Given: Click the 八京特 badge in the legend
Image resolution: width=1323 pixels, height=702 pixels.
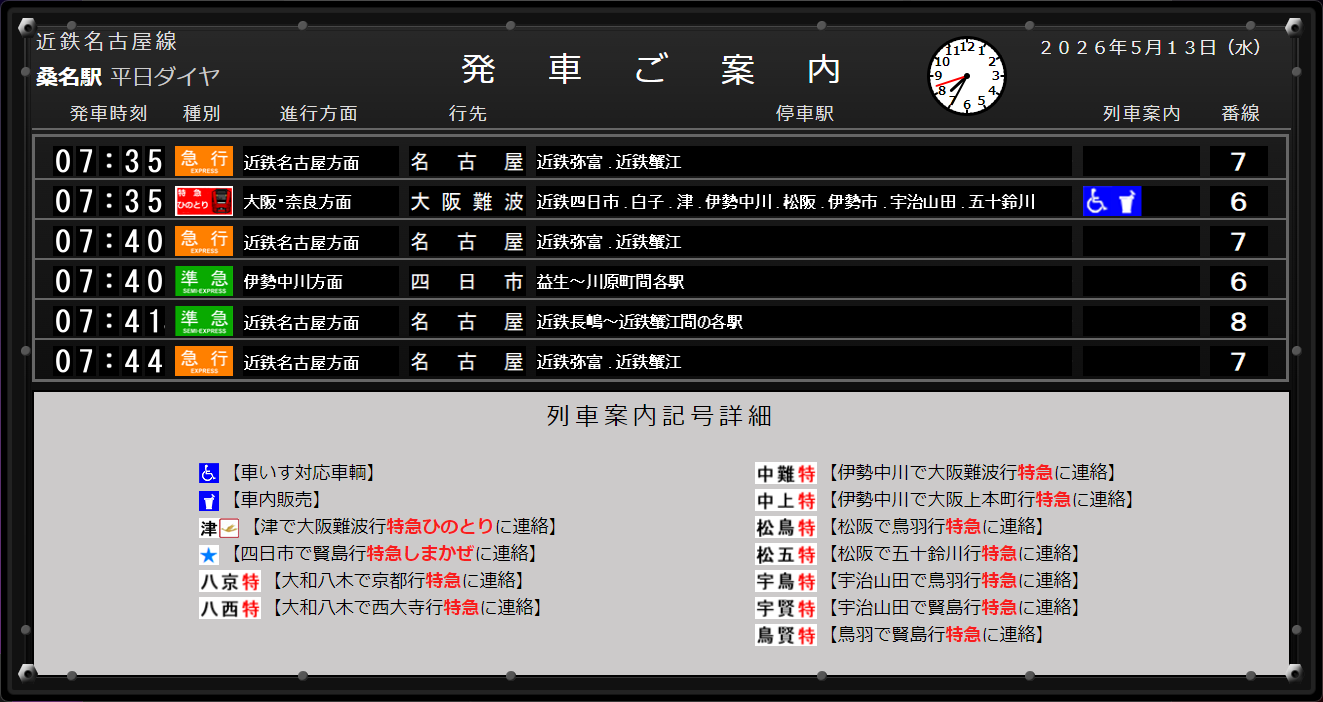Looking at the screenshot, I should (230, 581).
